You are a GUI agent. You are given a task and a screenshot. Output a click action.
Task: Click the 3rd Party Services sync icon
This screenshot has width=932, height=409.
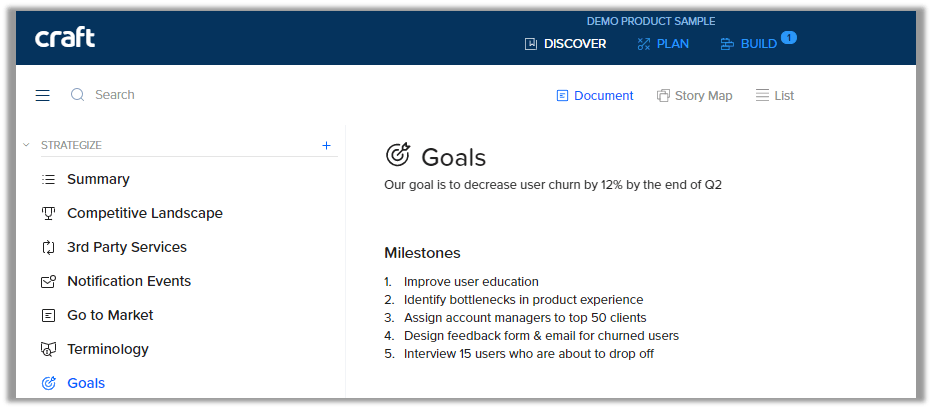click(48, 247)
